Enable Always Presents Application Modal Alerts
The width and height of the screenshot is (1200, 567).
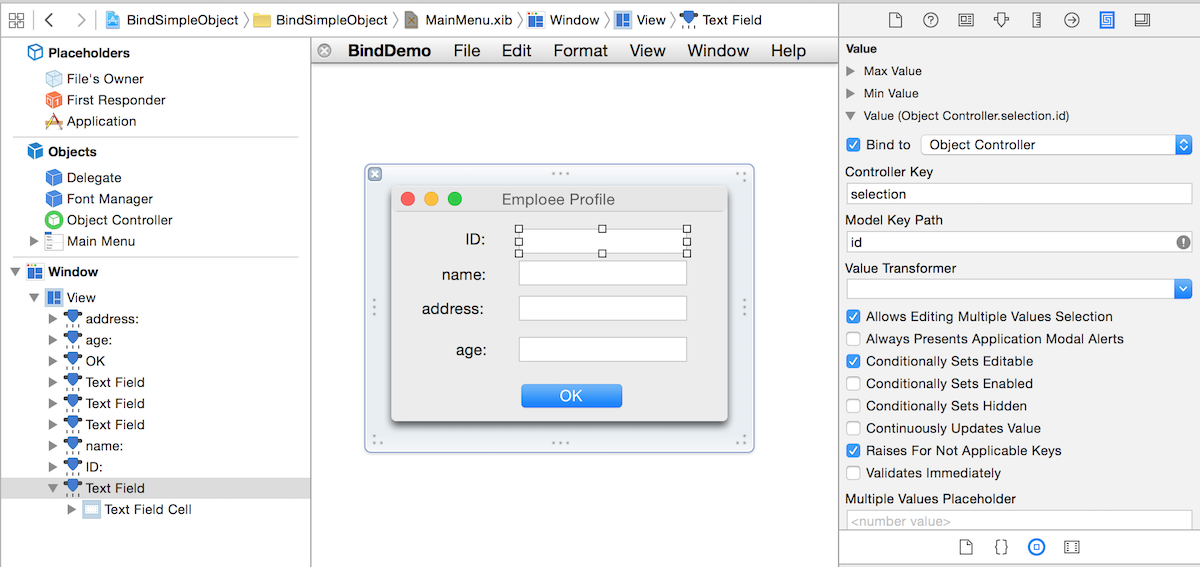point(853,339)
